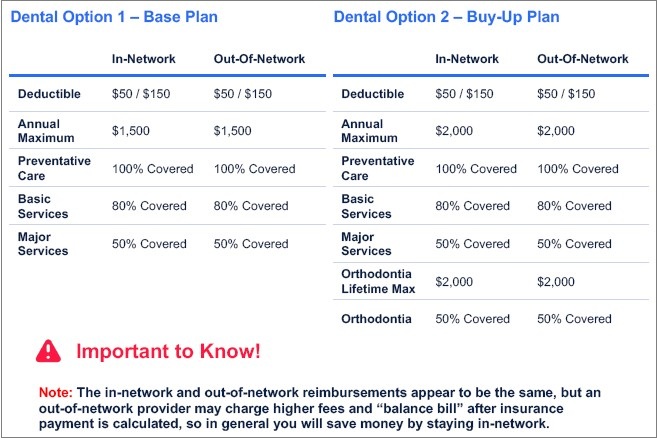Click the Buy-Up Plan Annual Maximum row label

(x=362, y=131)
